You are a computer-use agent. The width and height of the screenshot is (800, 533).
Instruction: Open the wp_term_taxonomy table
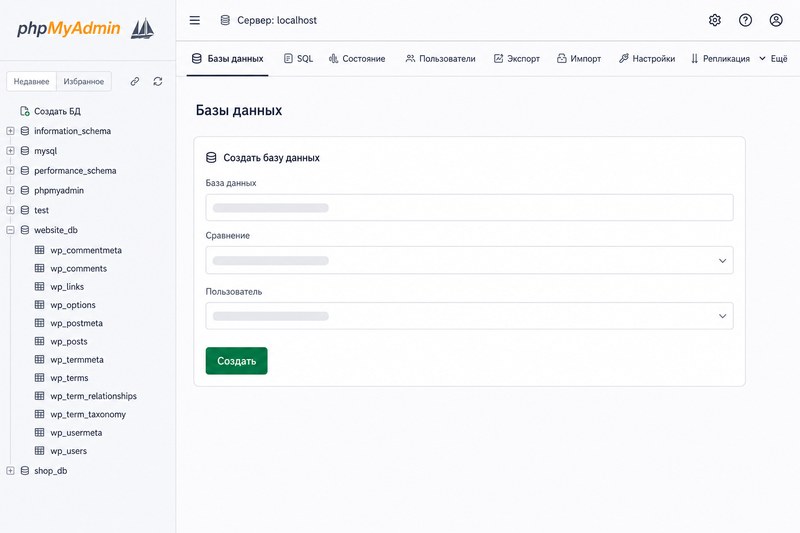[88, 414]
